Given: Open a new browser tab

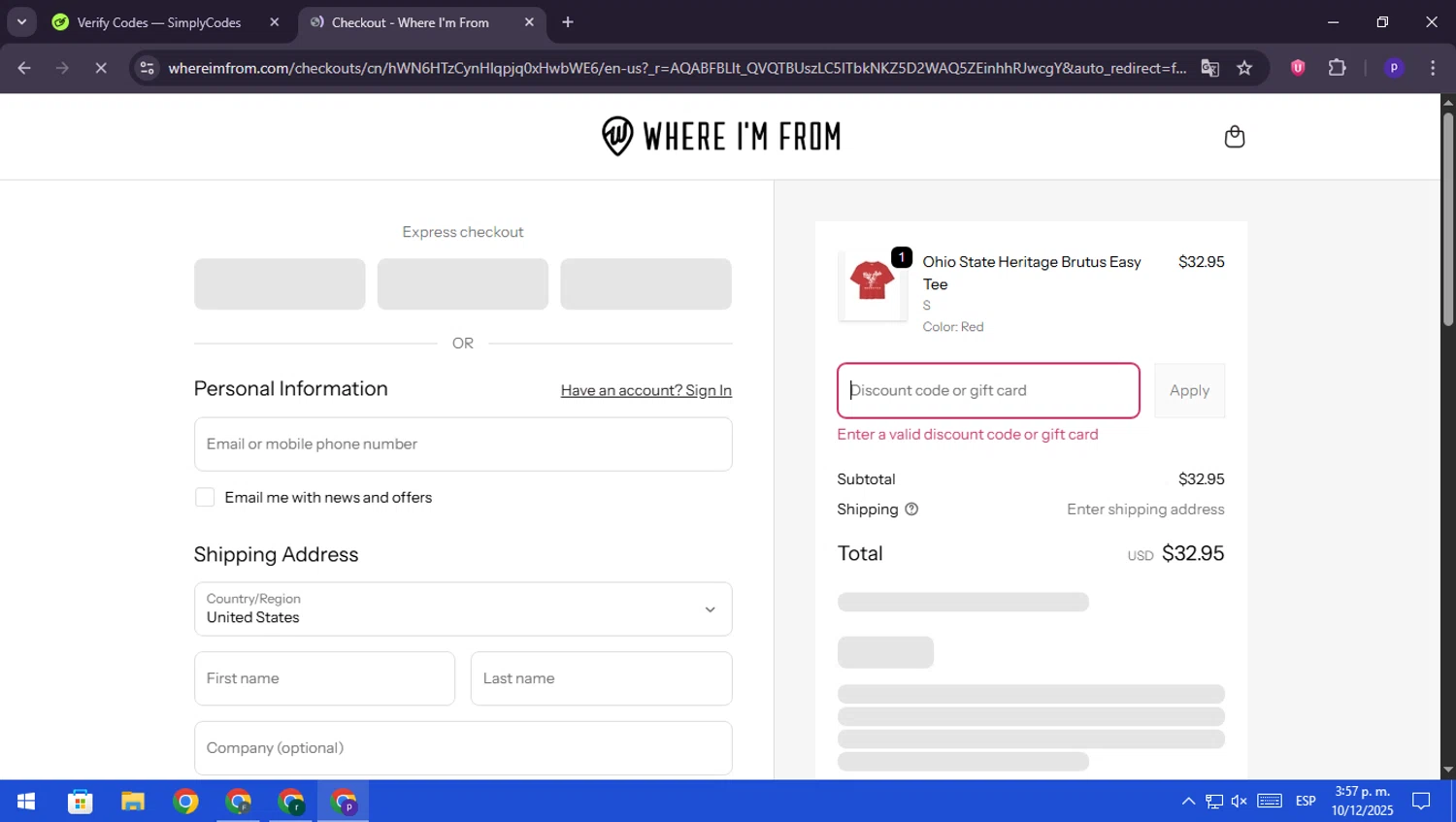Looking at the screenshot, I should click(x=568, y=22).
